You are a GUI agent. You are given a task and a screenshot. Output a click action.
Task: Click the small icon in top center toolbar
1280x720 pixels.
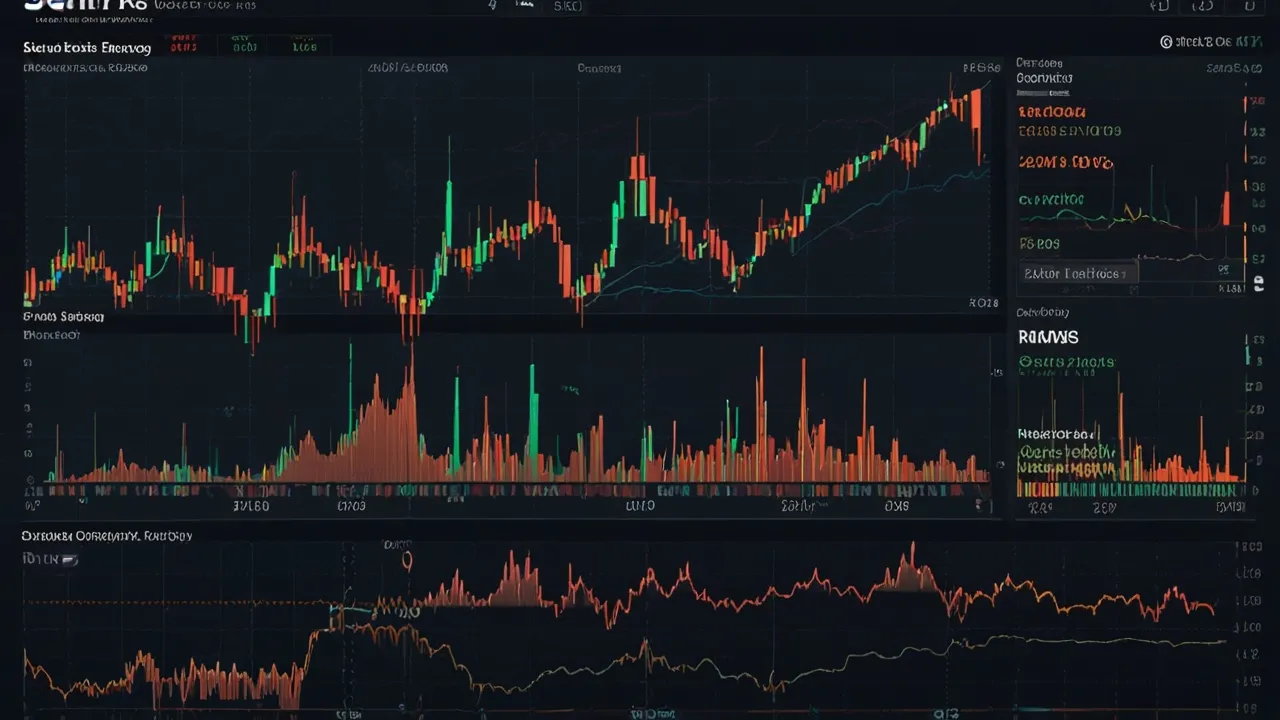[492, 6]
